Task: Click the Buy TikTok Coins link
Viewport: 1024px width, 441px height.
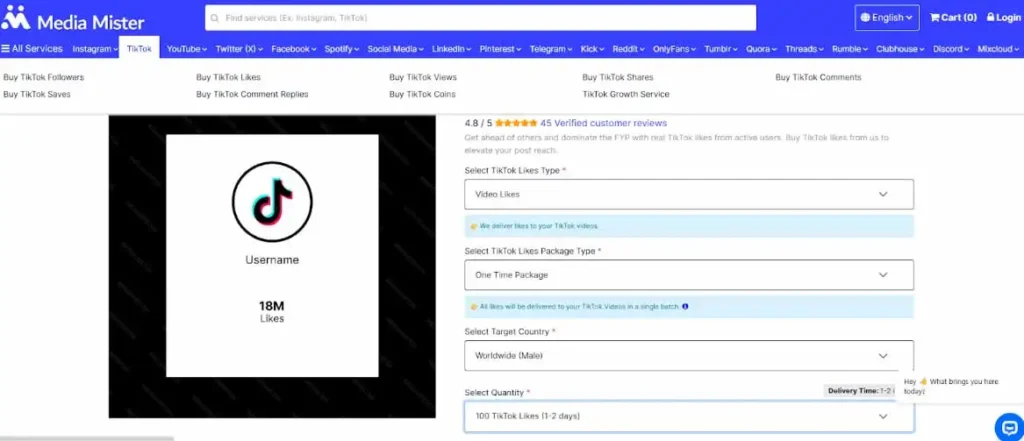Action: pyautogui.click(x=422, y=94)
